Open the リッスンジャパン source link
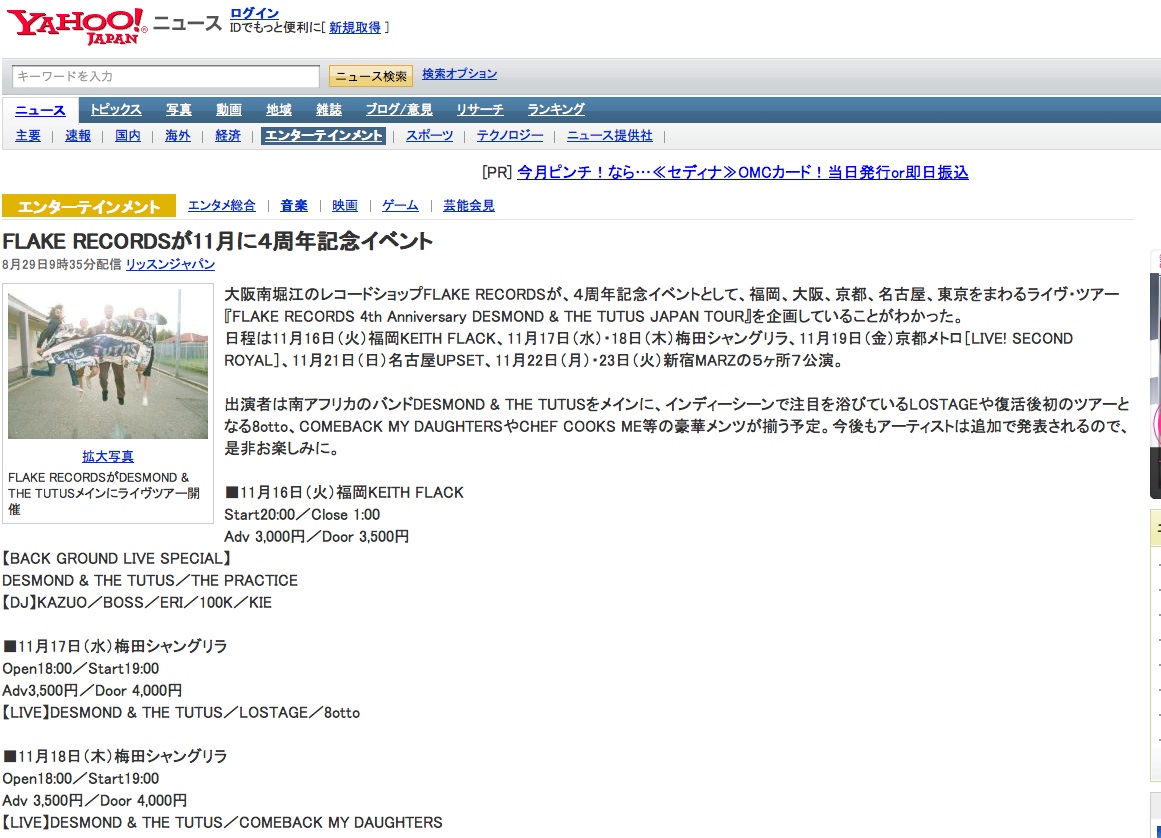 [170, 264]
